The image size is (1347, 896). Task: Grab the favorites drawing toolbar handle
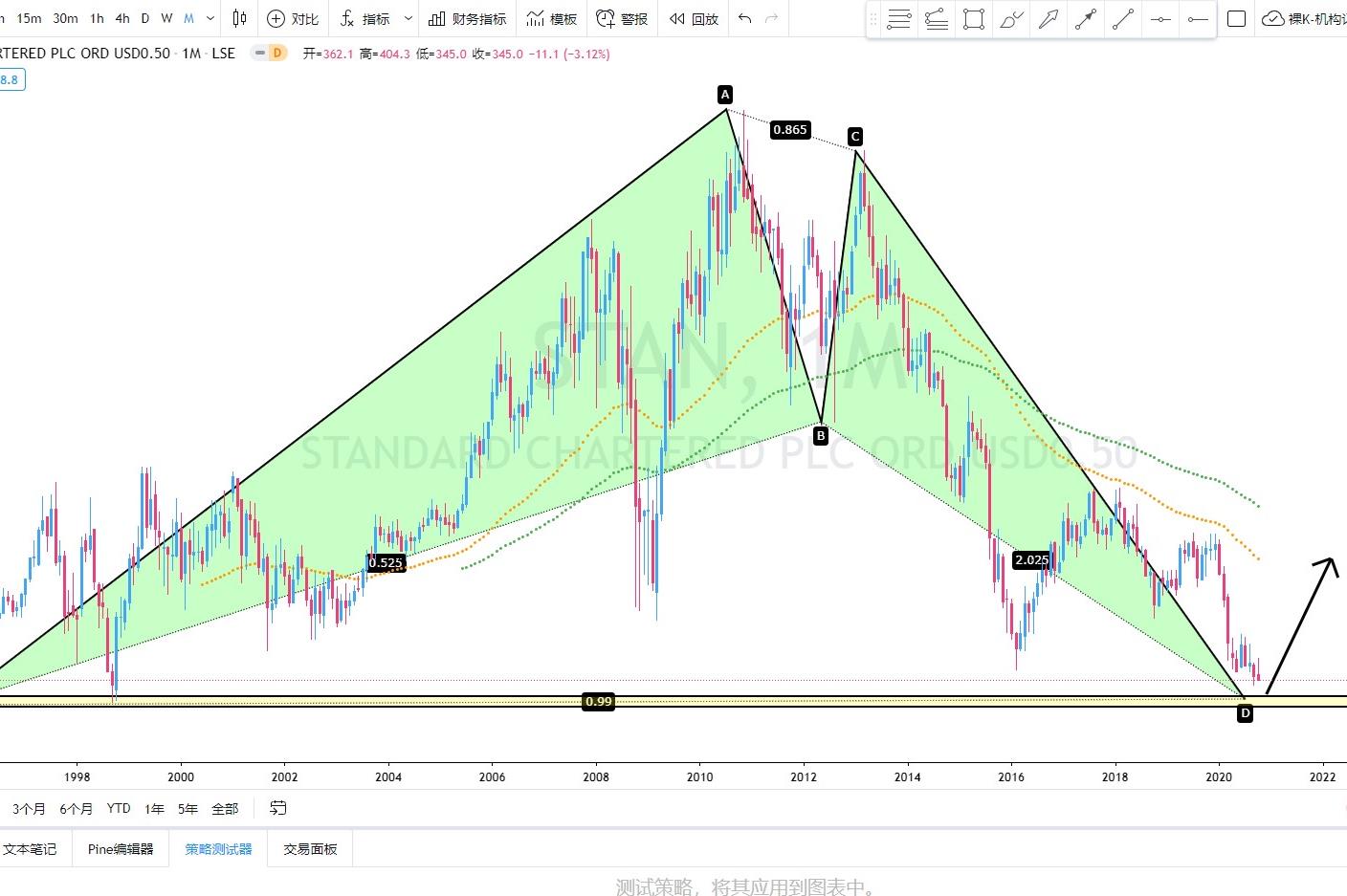click(x=872, y=19)
